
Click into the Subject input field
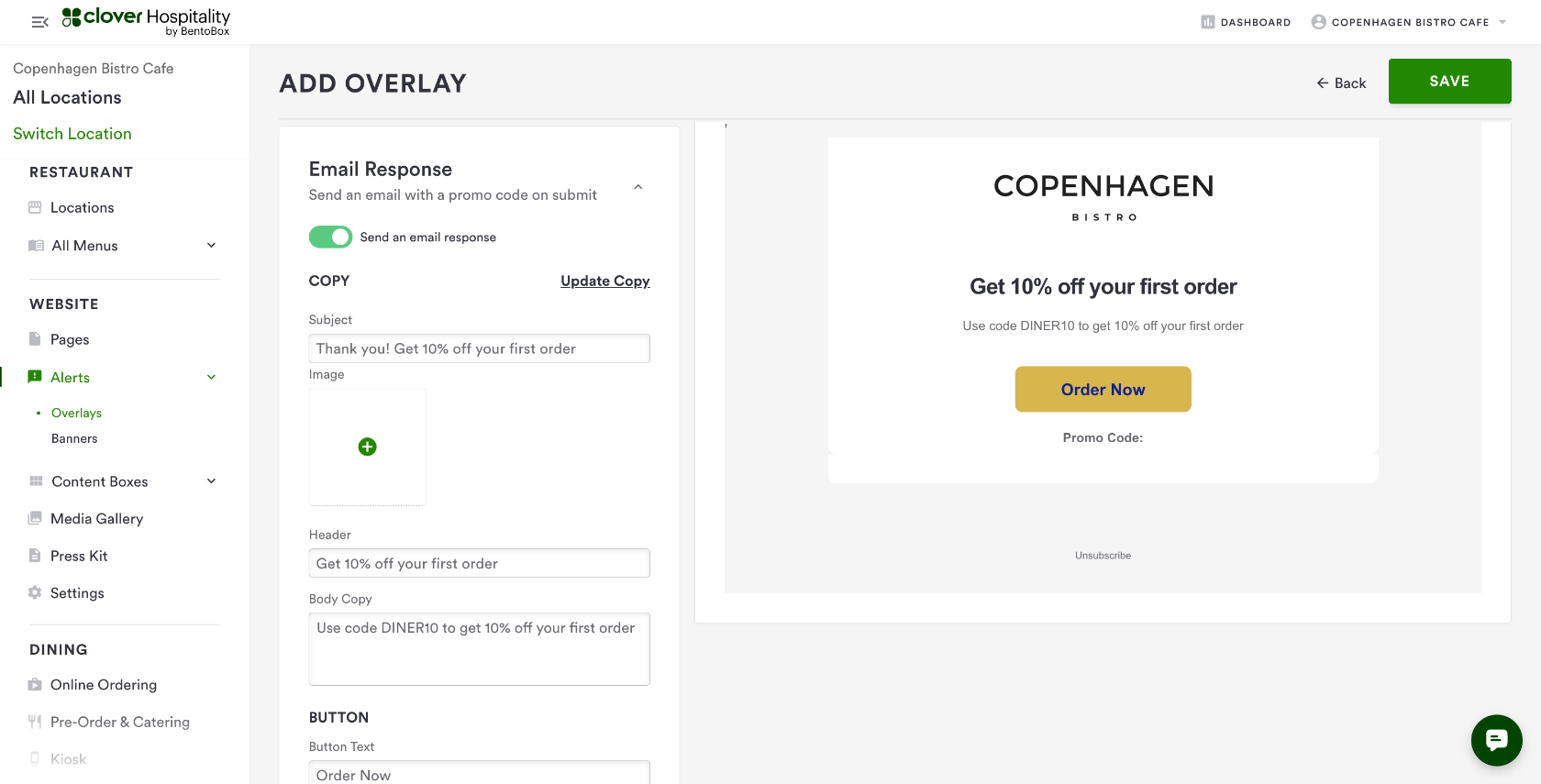[x=479, y=348]
